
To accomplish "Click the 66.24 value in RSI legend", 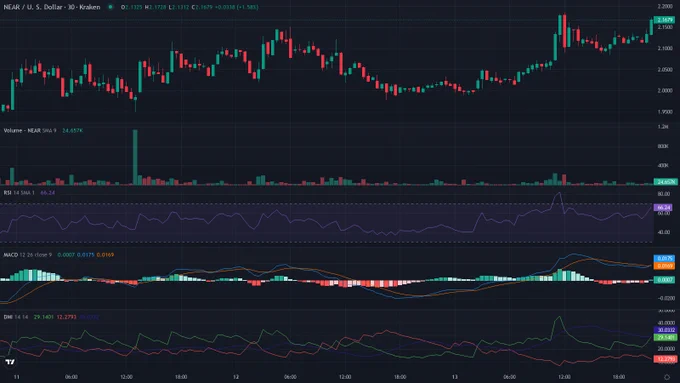I will tap(47, 193).
